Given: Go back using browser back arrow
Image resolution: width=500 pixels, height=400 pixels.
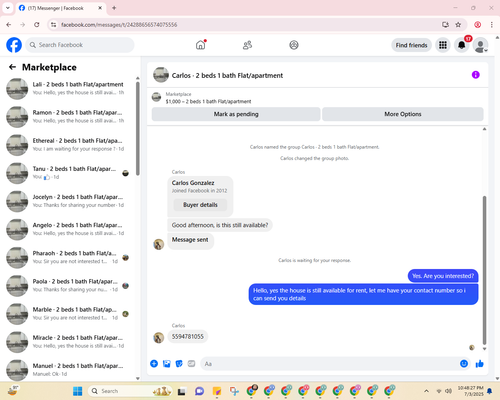Looking at the screenshot, I should click(9, 25).
